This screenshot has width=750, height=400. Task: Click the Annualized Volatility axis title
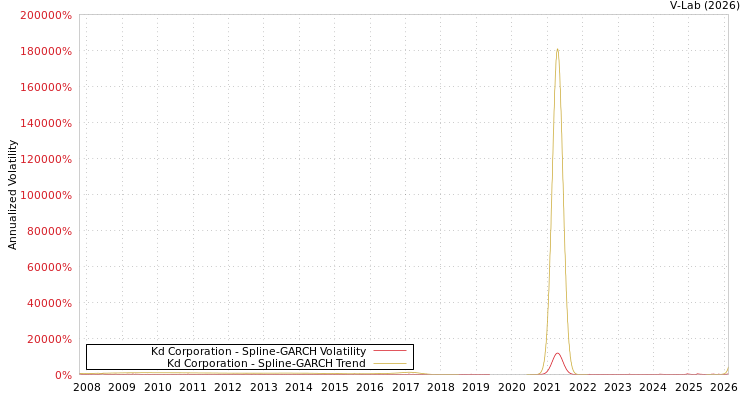tap(12, 195)
